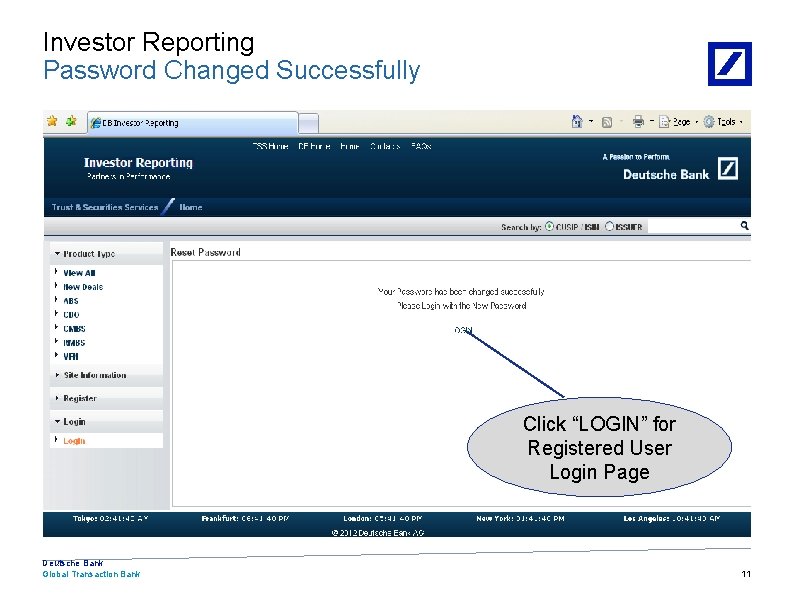Expand the Register section
The height and width of the screenshot is (597, 794).
(x=106, y=399)
